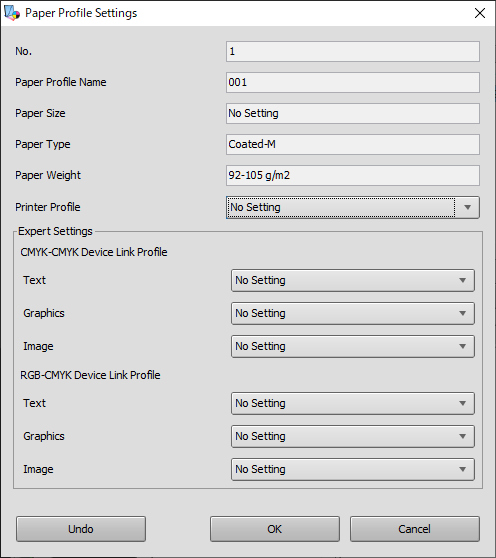Click the Paper Type field showing Coated-M
Viewport: 496px width, 558px height.
point(353,144)
